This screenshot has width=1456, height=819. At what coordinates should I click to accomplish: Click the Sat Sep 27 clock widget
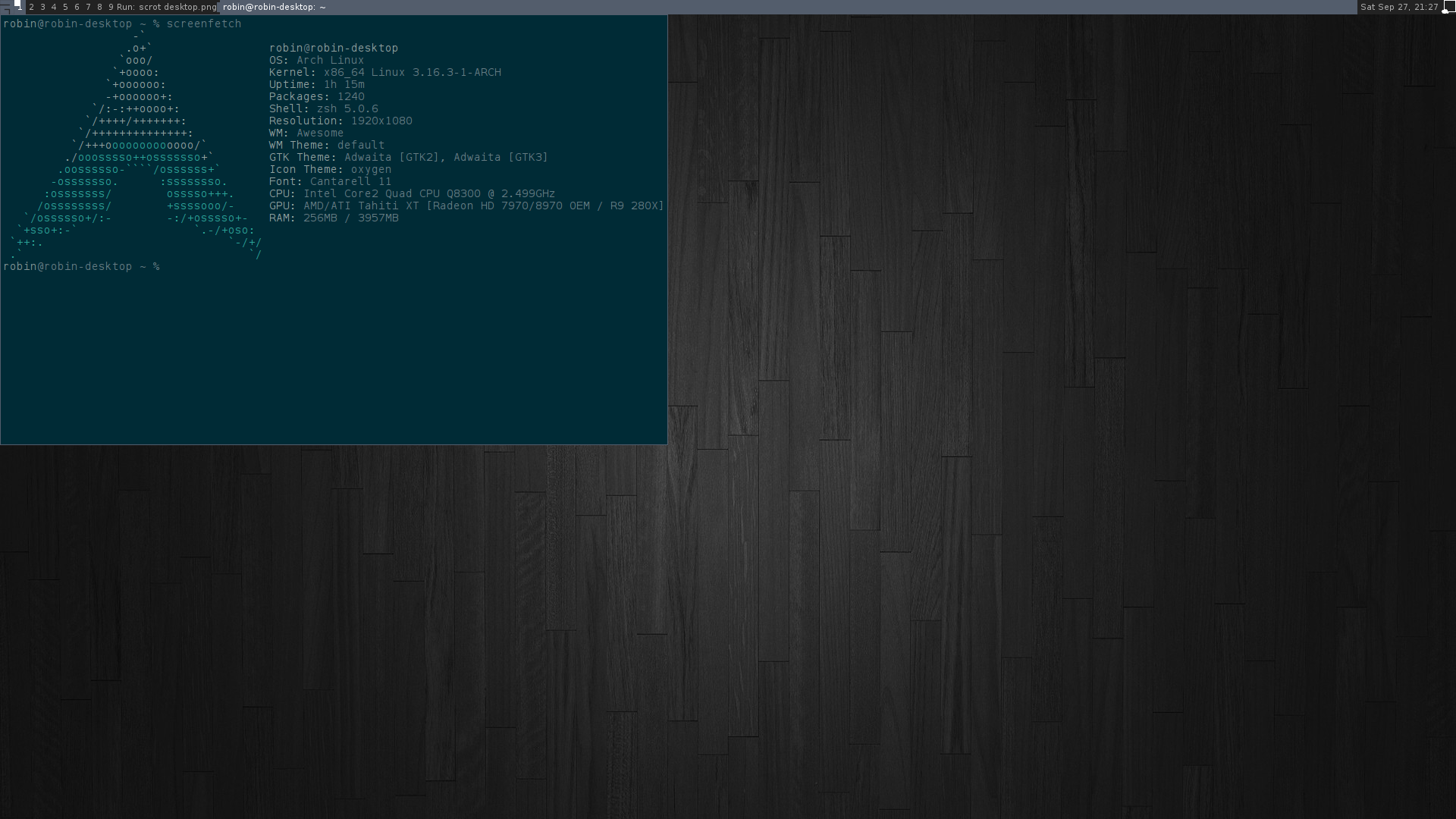click(x=1399, y=7)
